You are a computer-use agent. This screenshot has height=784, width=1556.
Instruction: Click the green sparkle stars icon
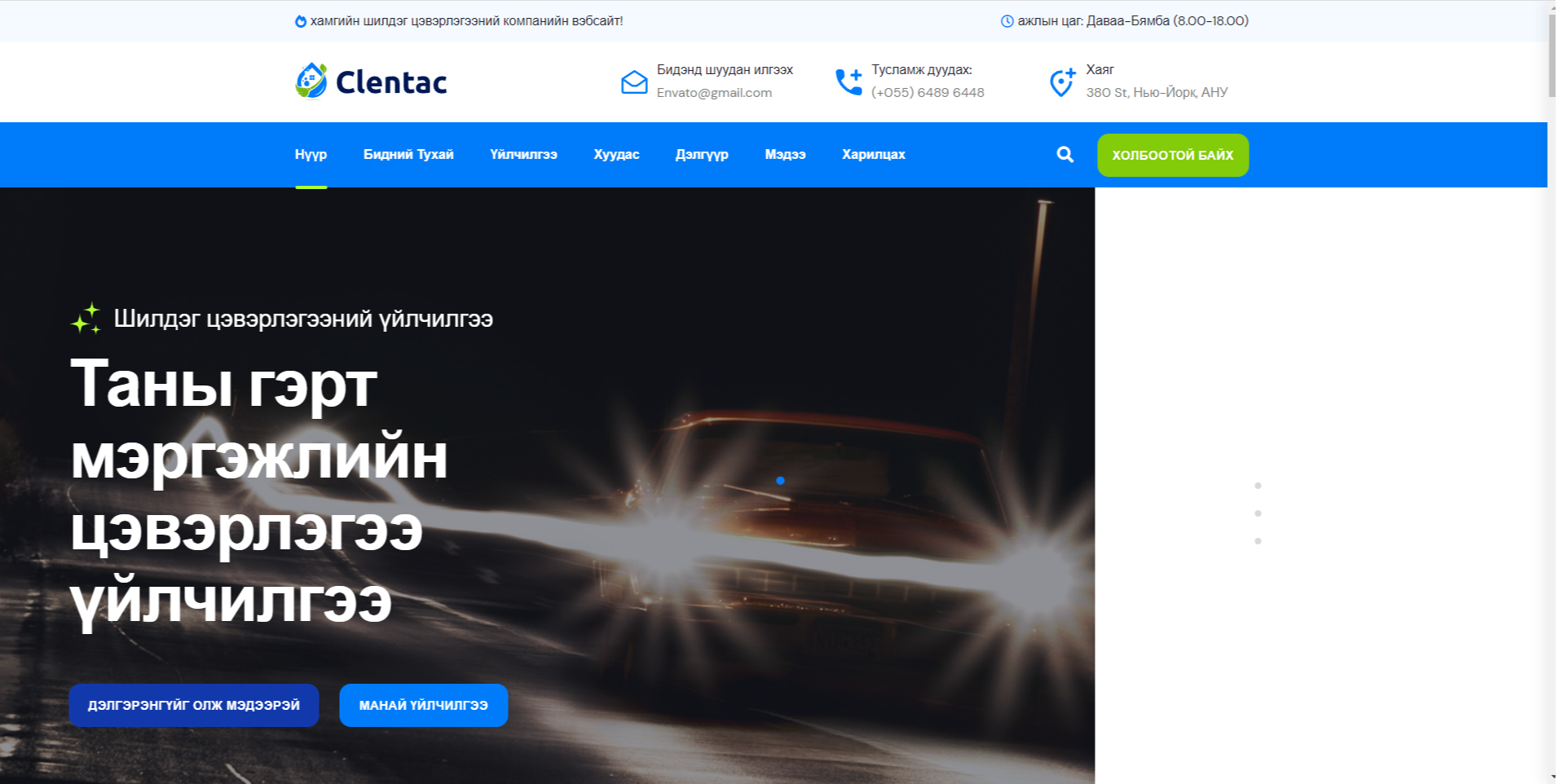86,318
